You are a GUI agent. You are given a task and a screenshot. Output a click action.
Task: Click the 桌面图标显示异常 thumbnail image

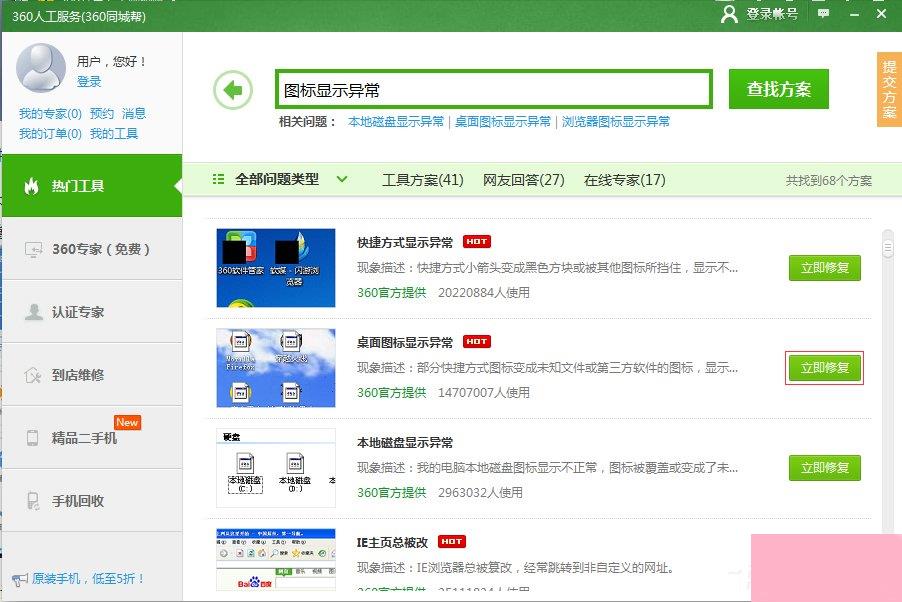click(276, 368)
